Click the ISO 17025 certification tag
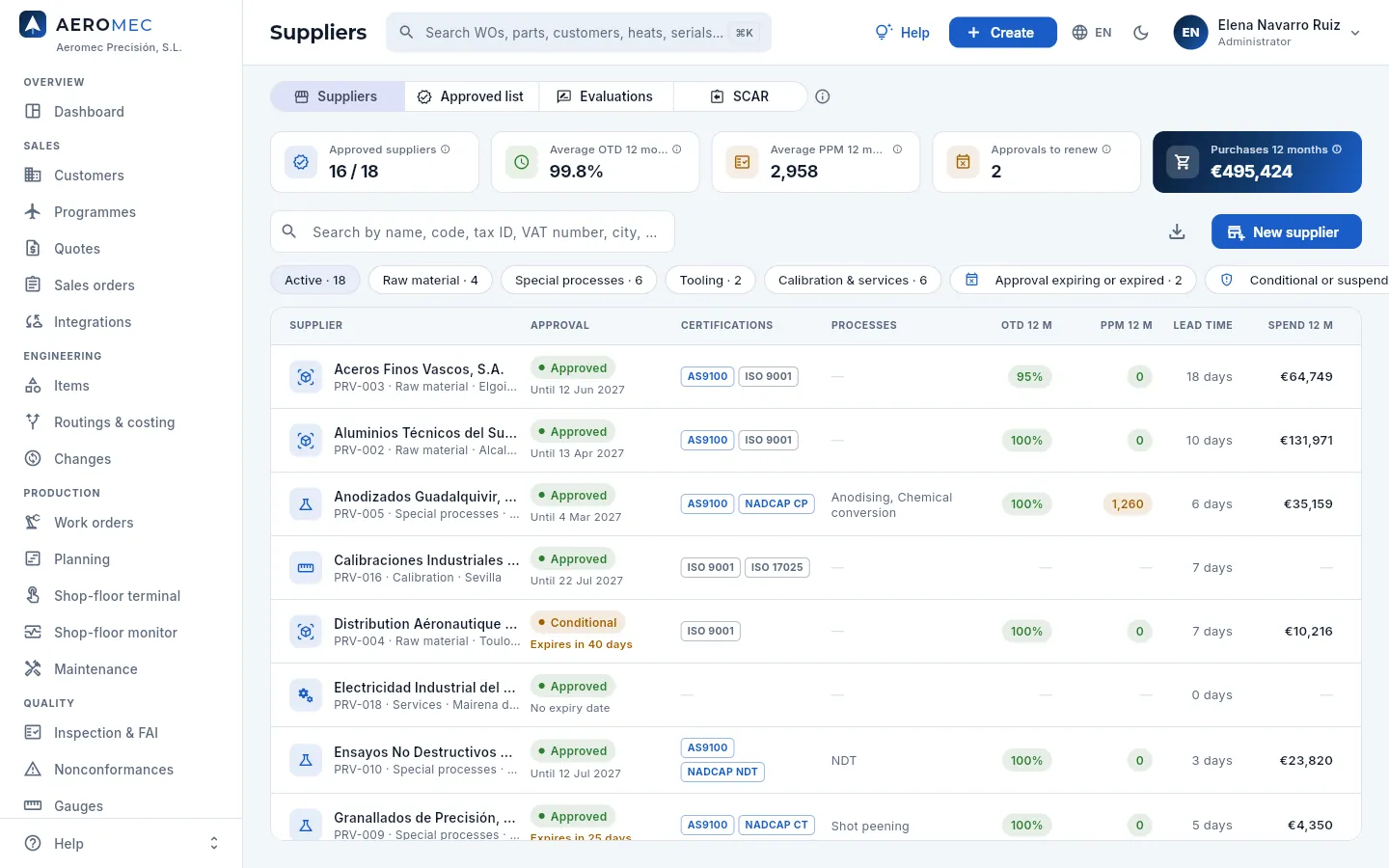This screenshot has height=868, width=1389. 776,567
